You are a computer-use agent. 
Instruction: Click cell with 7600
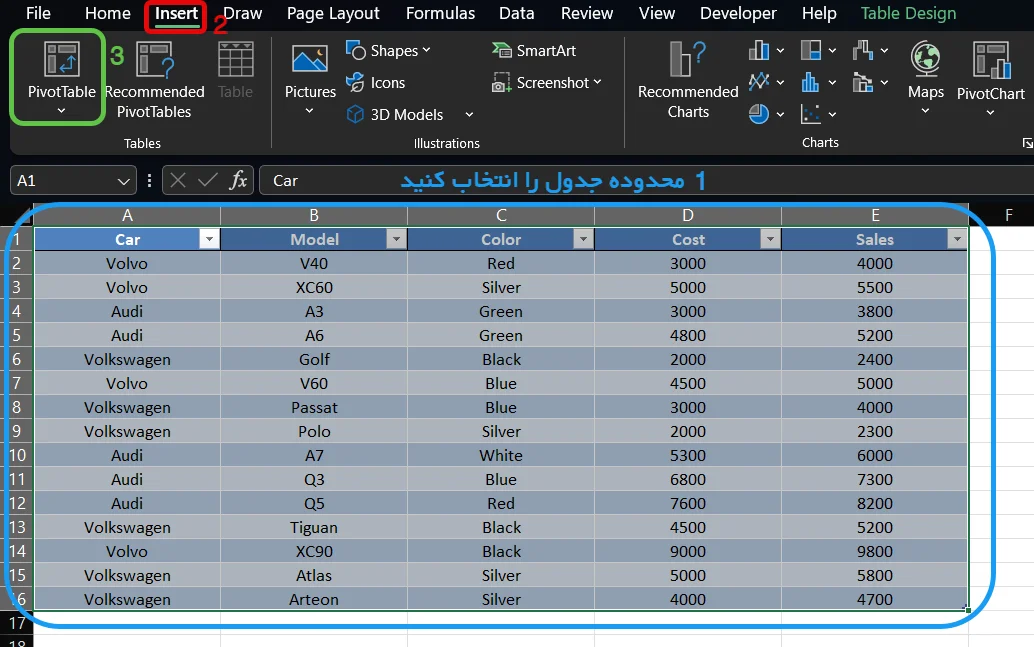coord(688,503)
